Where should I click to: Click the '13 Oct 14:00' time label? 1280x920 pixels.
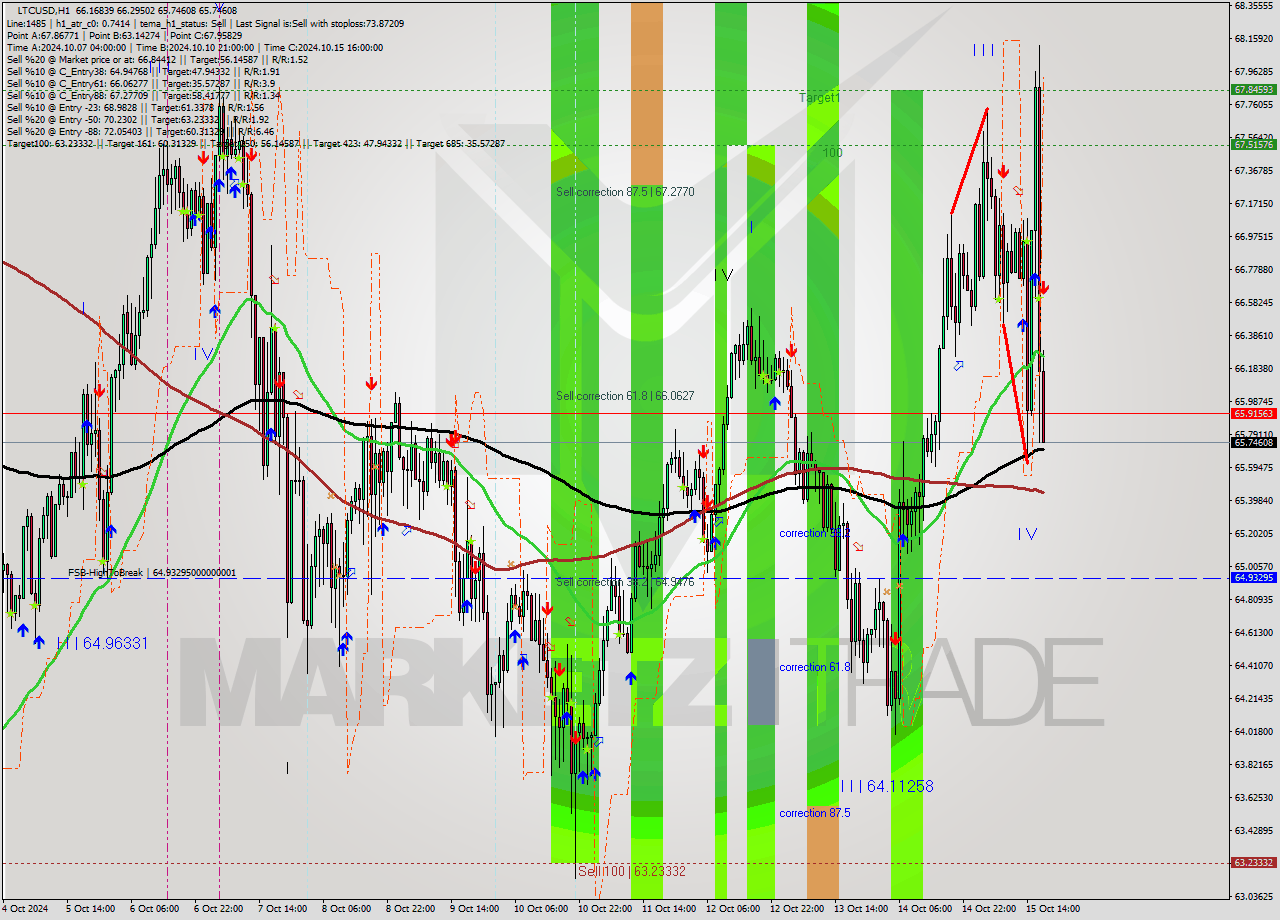(860, 909)
